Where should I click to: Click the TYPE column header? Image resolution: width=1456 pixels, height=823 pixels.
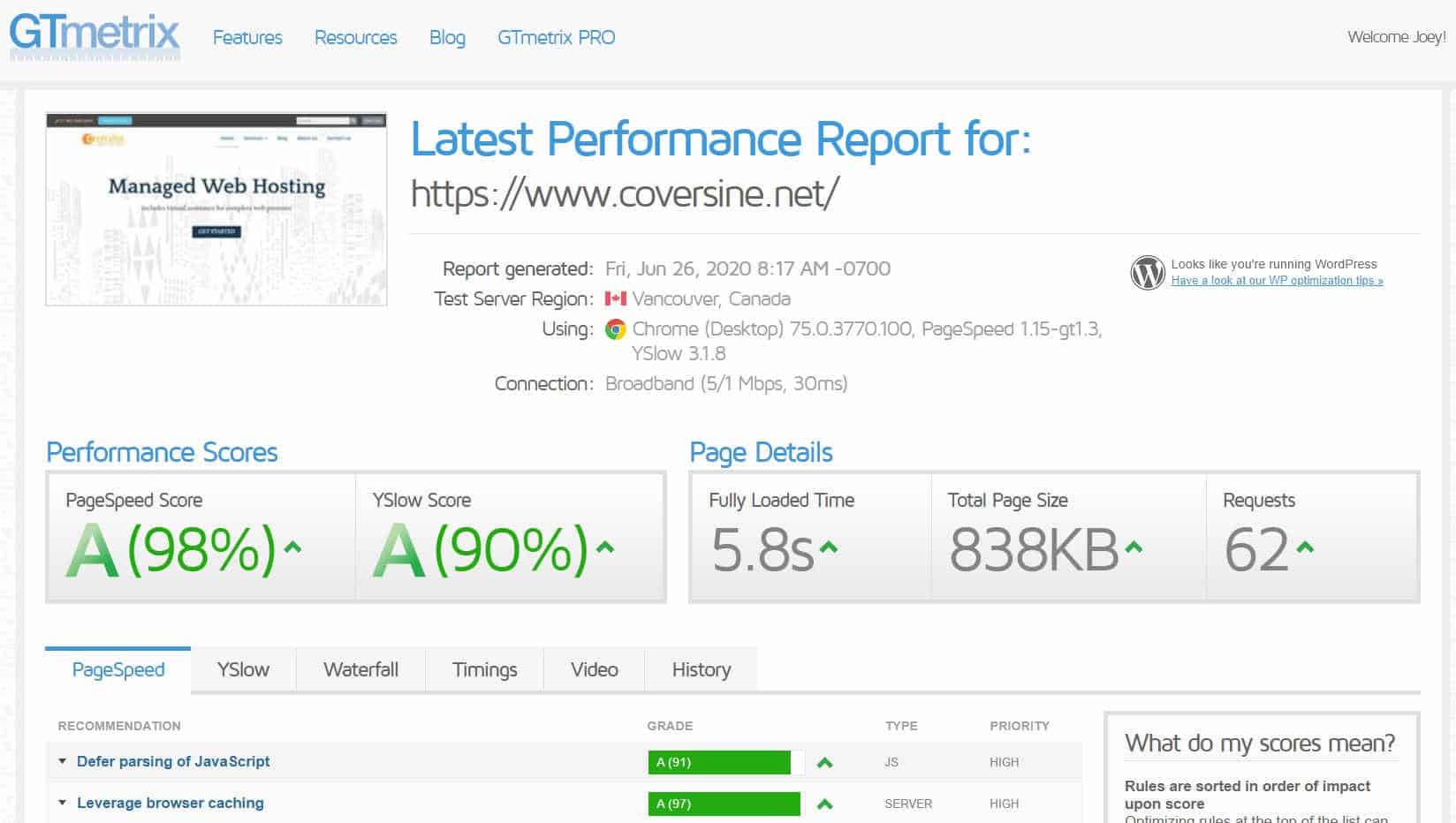click(x=901, y=726)
